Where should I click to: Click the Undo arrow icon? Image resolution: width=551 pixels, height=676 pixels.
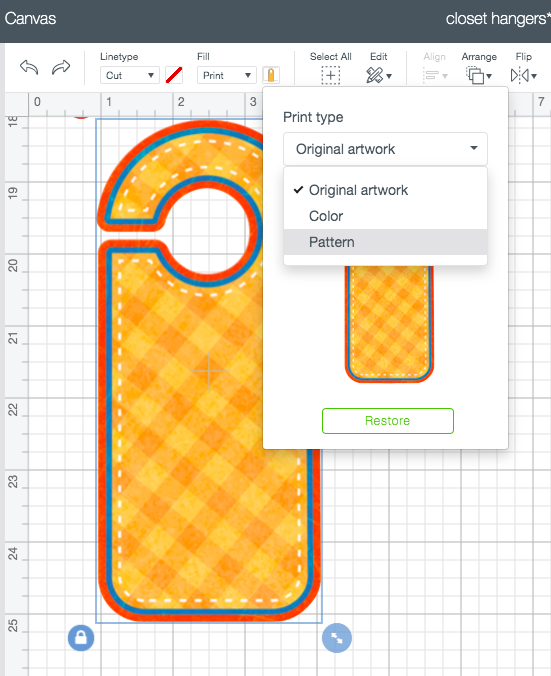[29, 67]
